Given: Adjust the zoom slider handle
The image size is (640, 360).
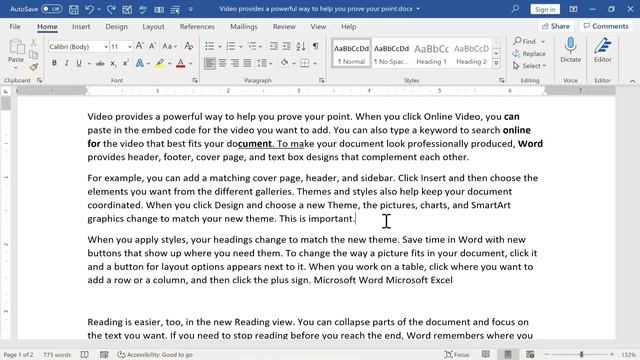Looking at the screenshot, I should [581, 355].
